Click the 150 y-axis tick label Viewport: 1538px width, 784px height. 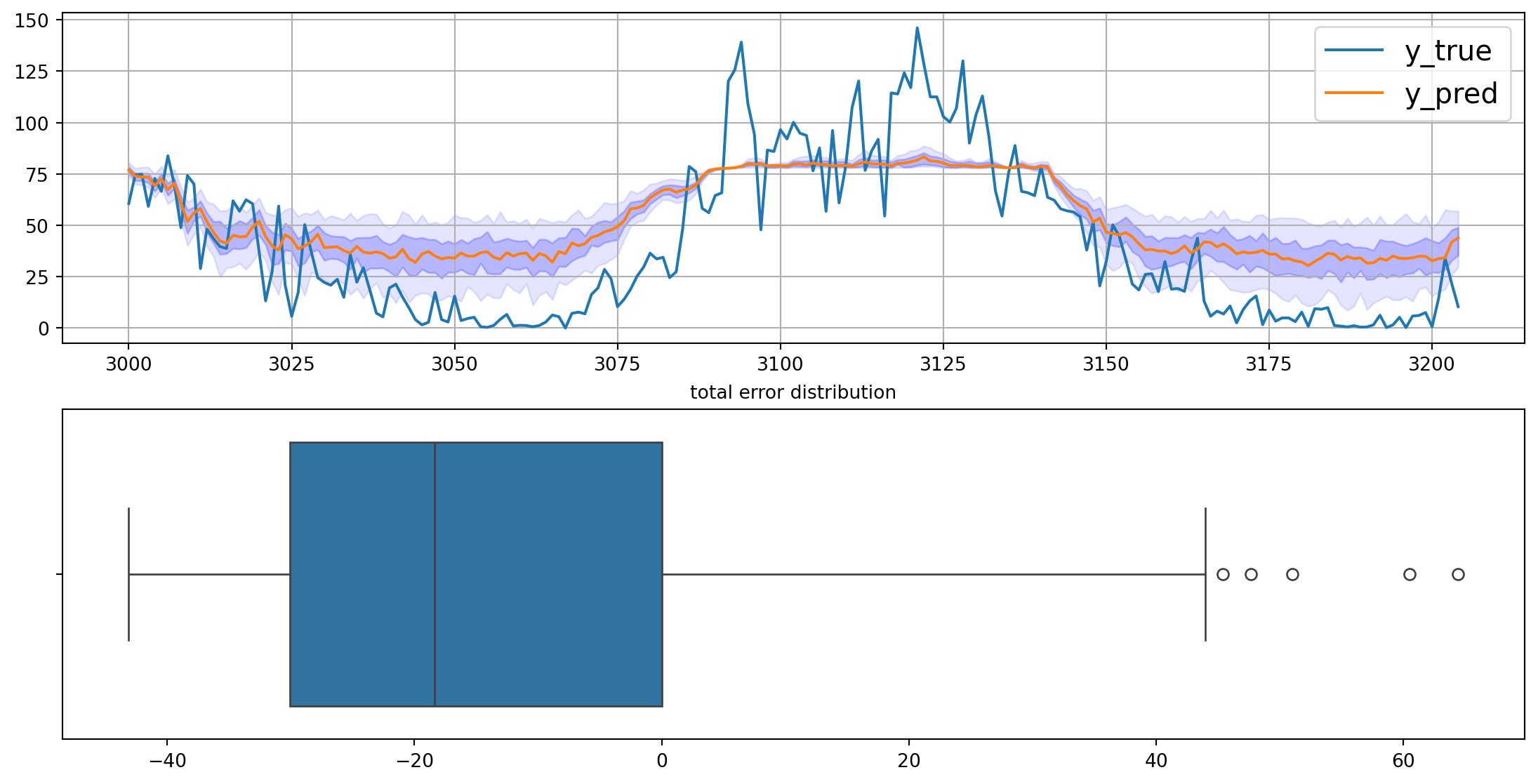[x=32, y=20]
